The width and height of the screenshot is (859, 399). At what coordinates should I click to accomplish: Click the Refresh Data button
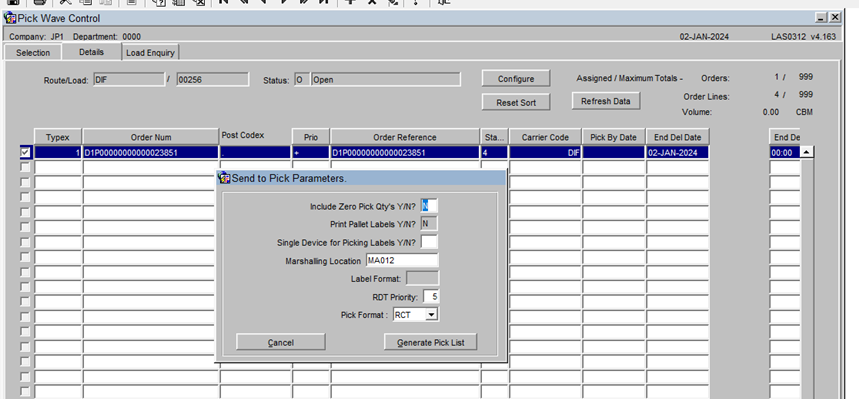pyautogui.click(x=606, y=101)
